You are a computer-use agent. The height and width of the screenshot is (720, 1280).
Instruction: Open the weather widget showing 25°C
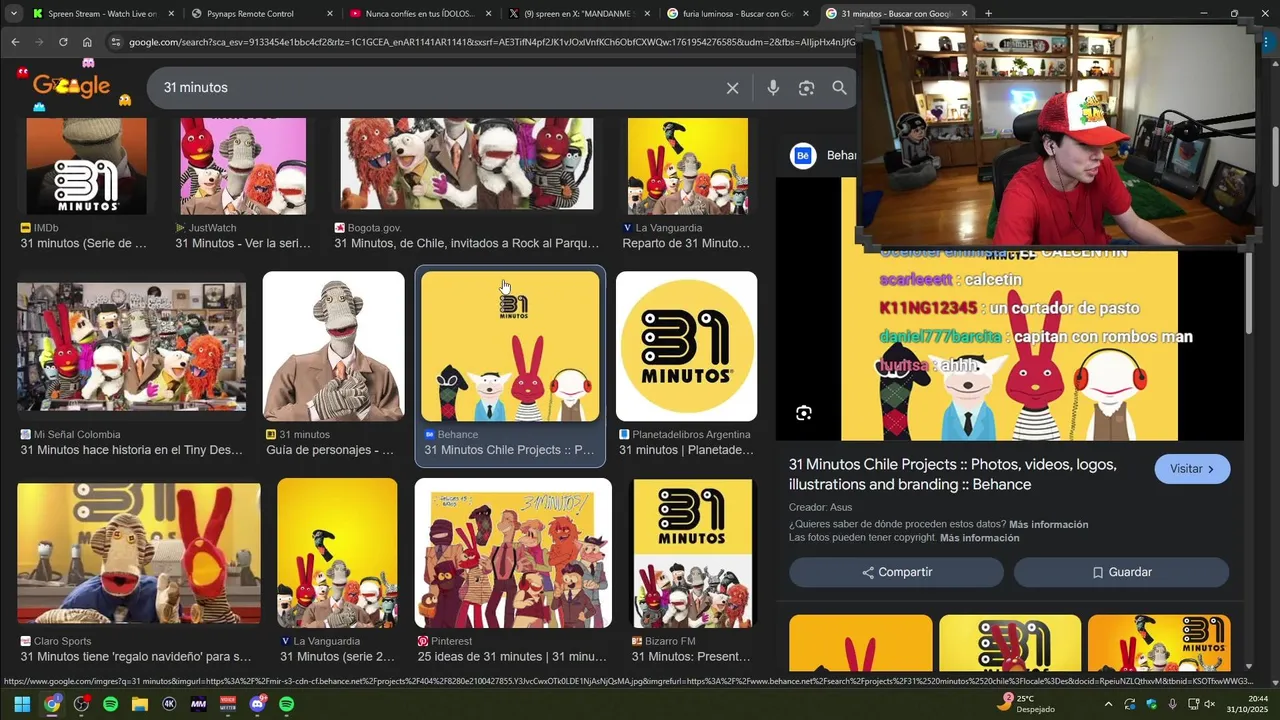[x=1027, y=703]
